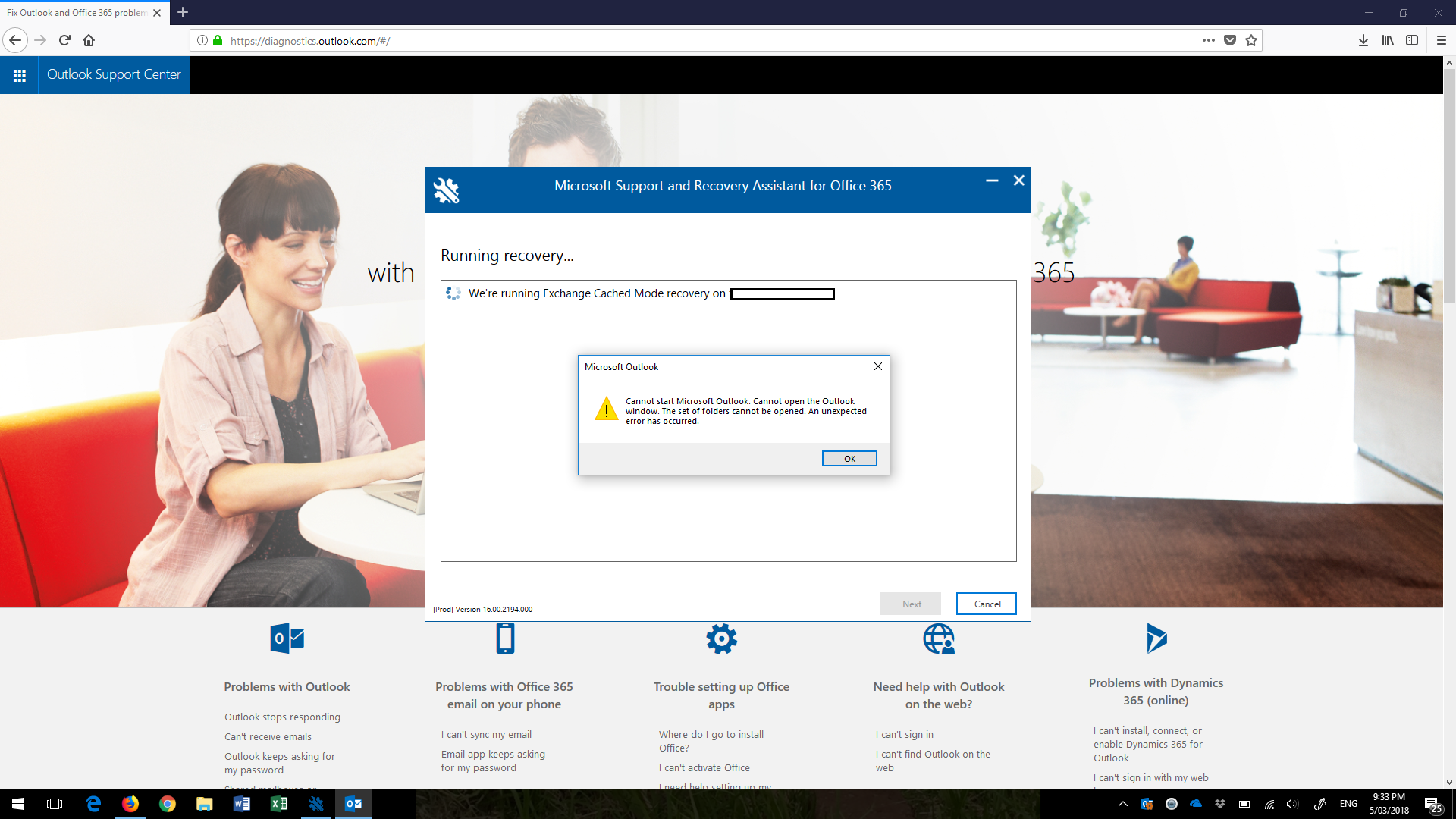Open the Problems with Office 365 email on your phone heading
This screenshot has width=1456, height=819.
coord(504,695)
